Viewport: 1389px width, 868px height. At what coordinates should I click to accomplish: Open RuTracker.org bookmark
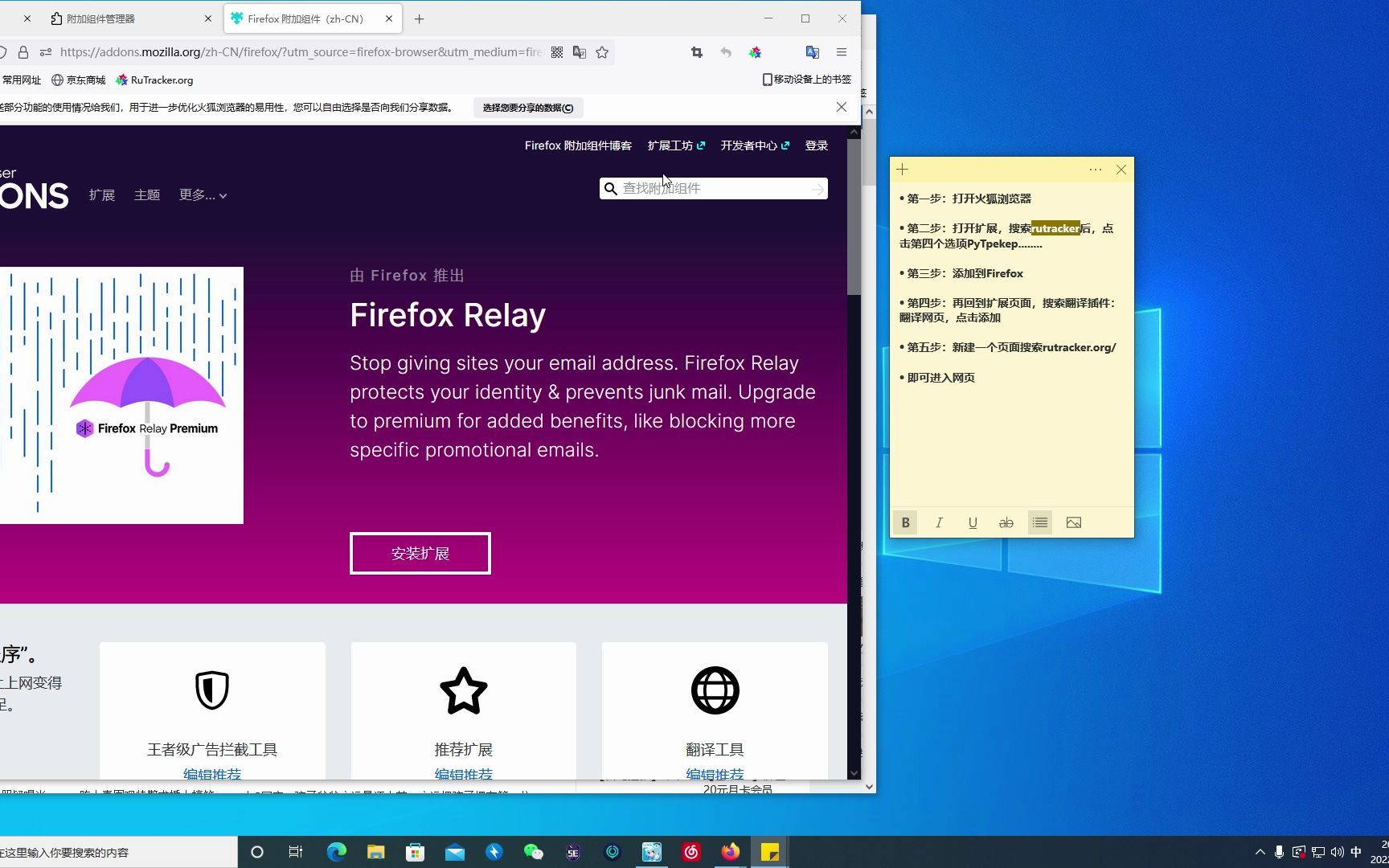tap(154, 80)
